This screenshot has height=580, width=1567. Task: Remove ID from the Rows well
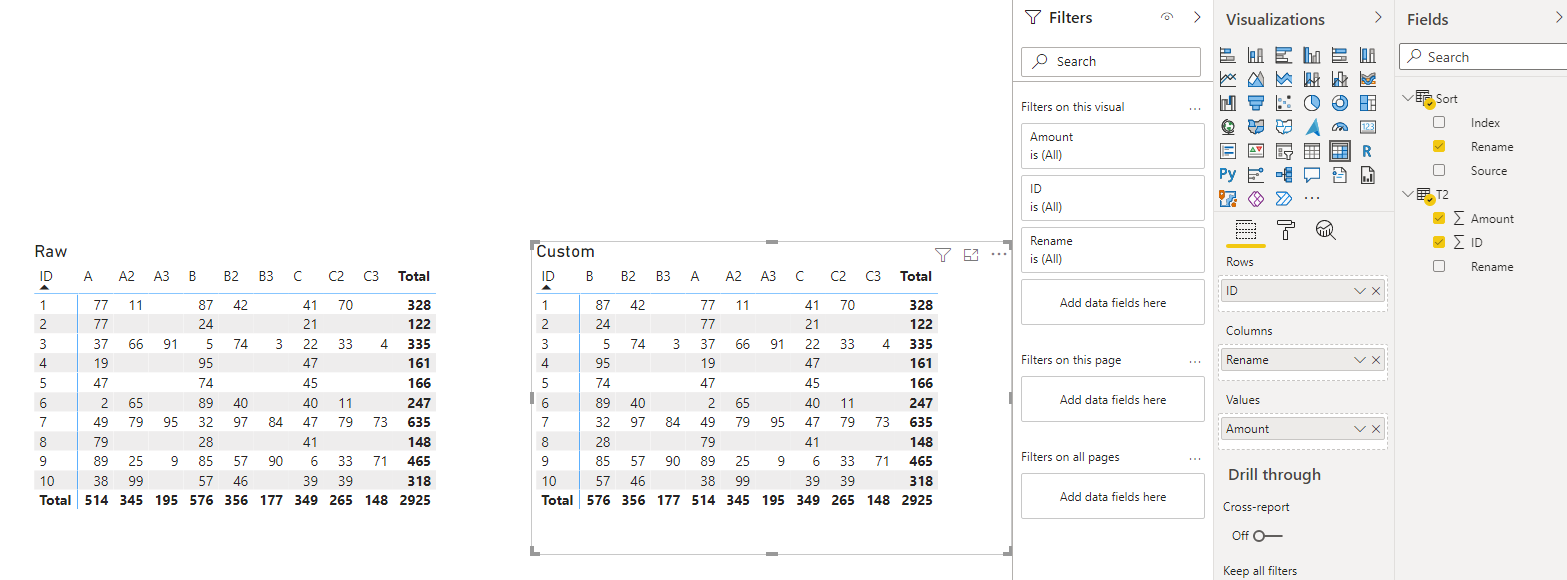tap(1376, 291)
